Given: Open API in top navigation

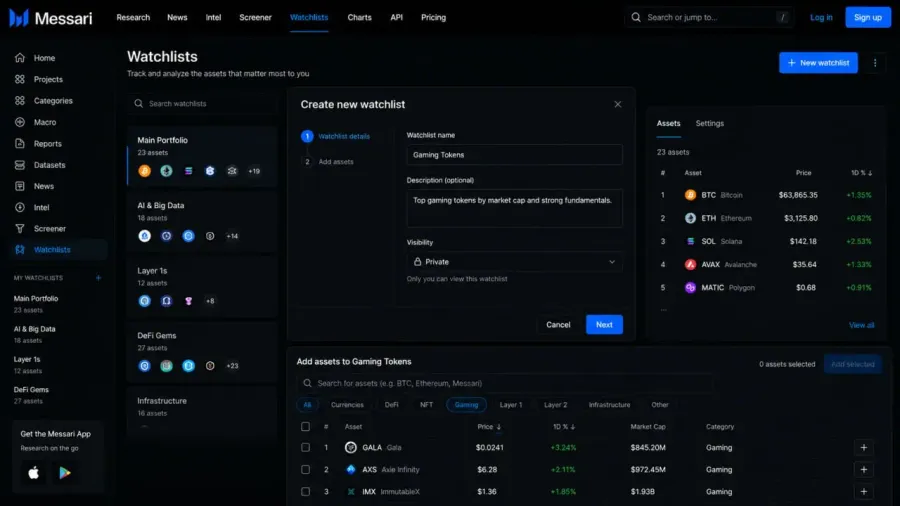Looking at the screenshot, I should click(397, 17).
